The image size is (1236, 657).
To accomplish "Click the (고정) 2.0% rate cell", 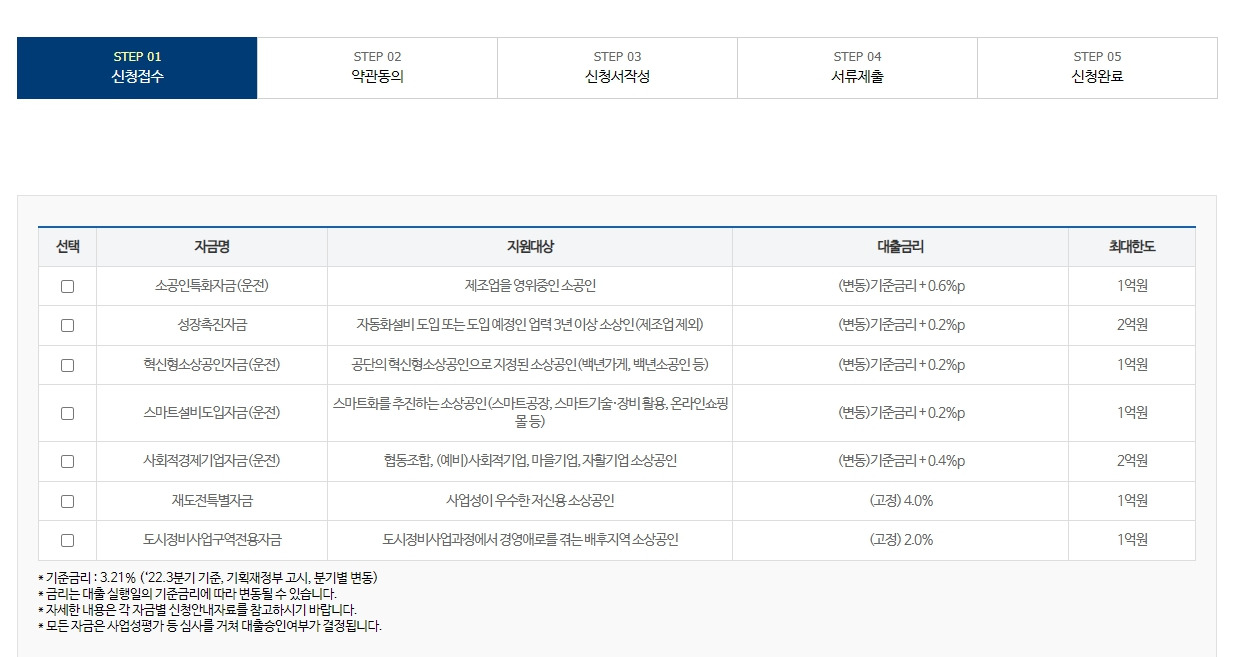I will [x=901, y=540].
